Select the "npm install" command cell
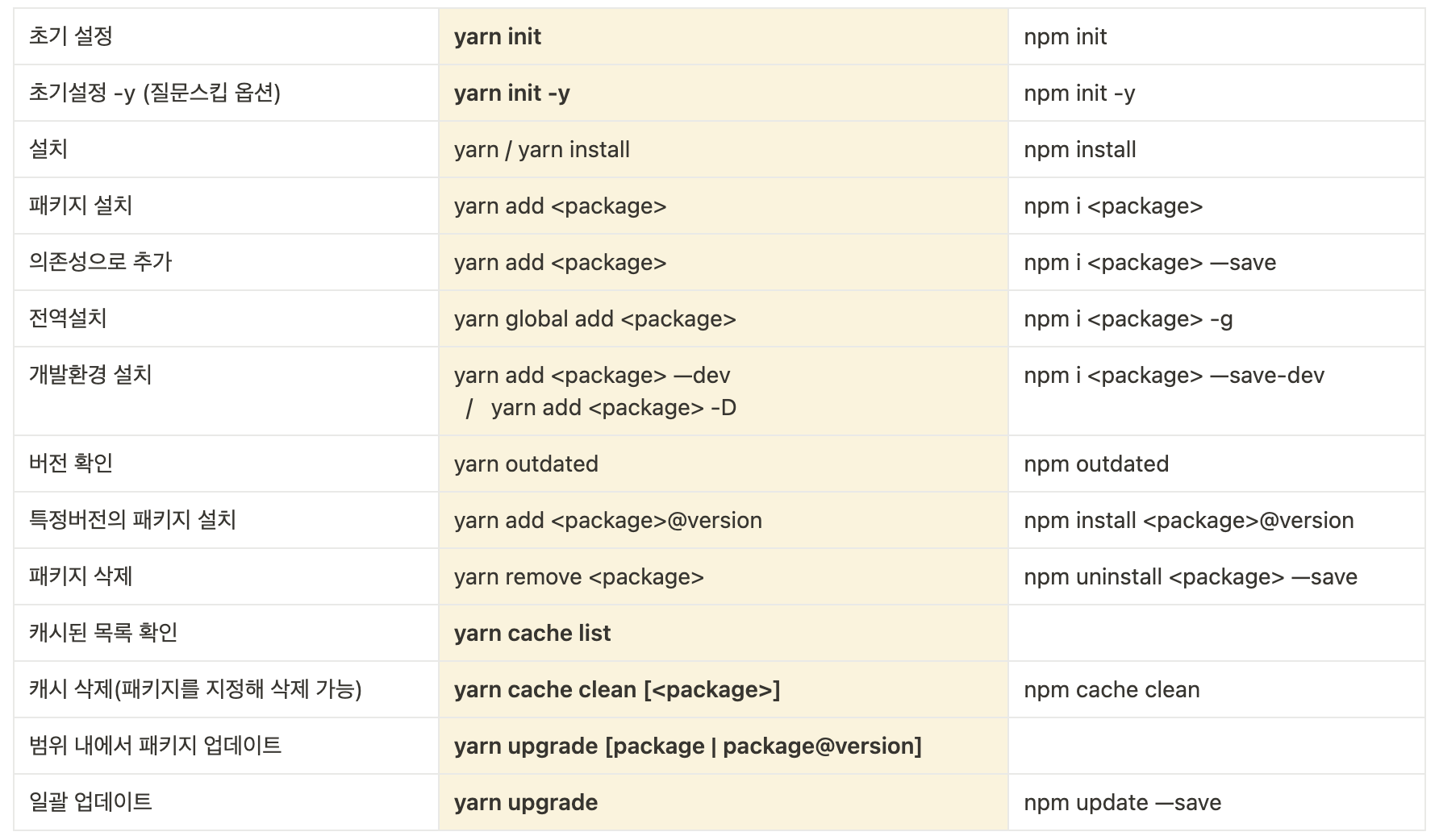This screenshot has width=1439, height=840. click(x=1080, y=150)
